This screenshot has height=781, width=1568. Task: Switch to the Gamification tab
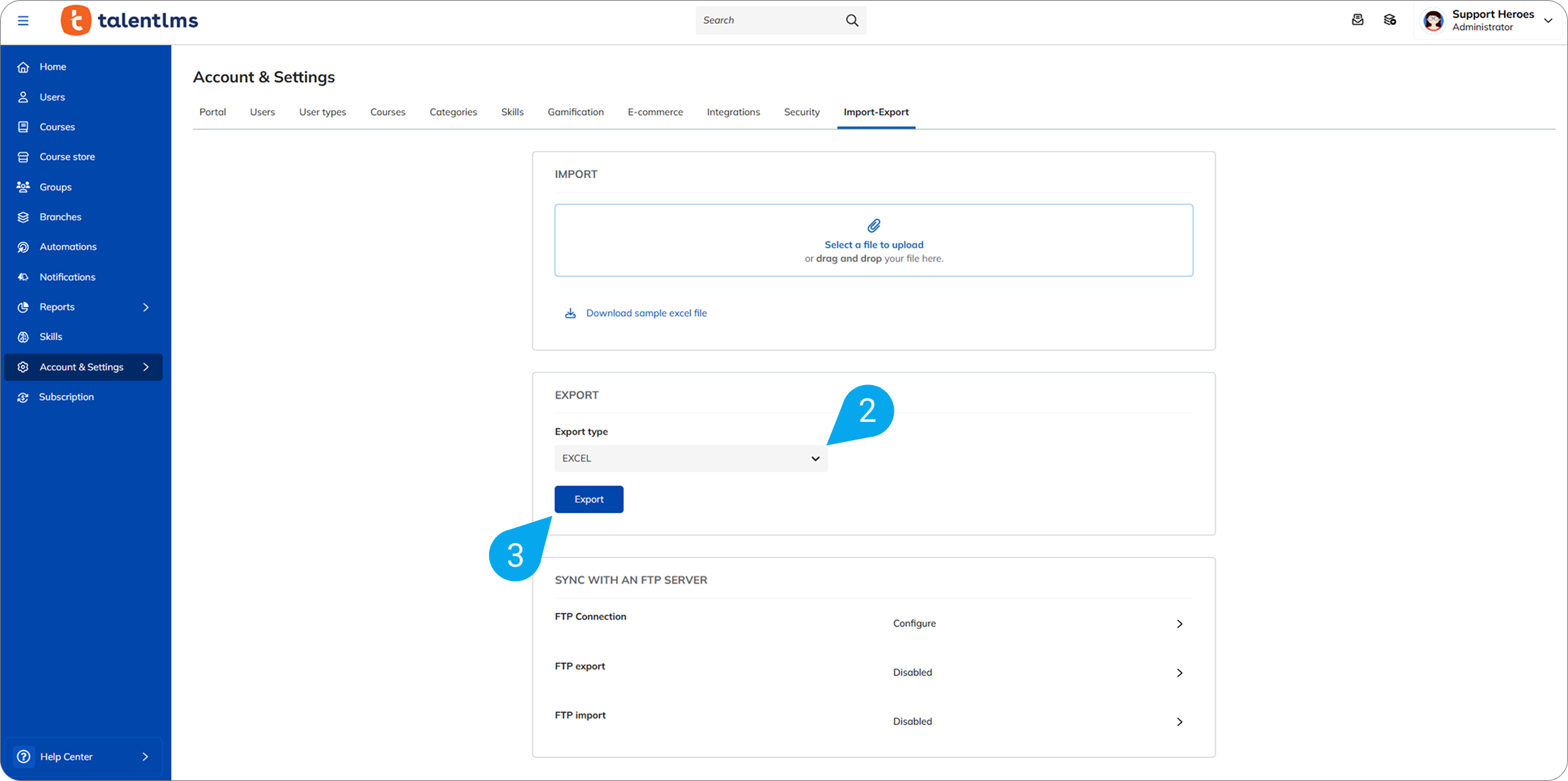tap(576, 112)
